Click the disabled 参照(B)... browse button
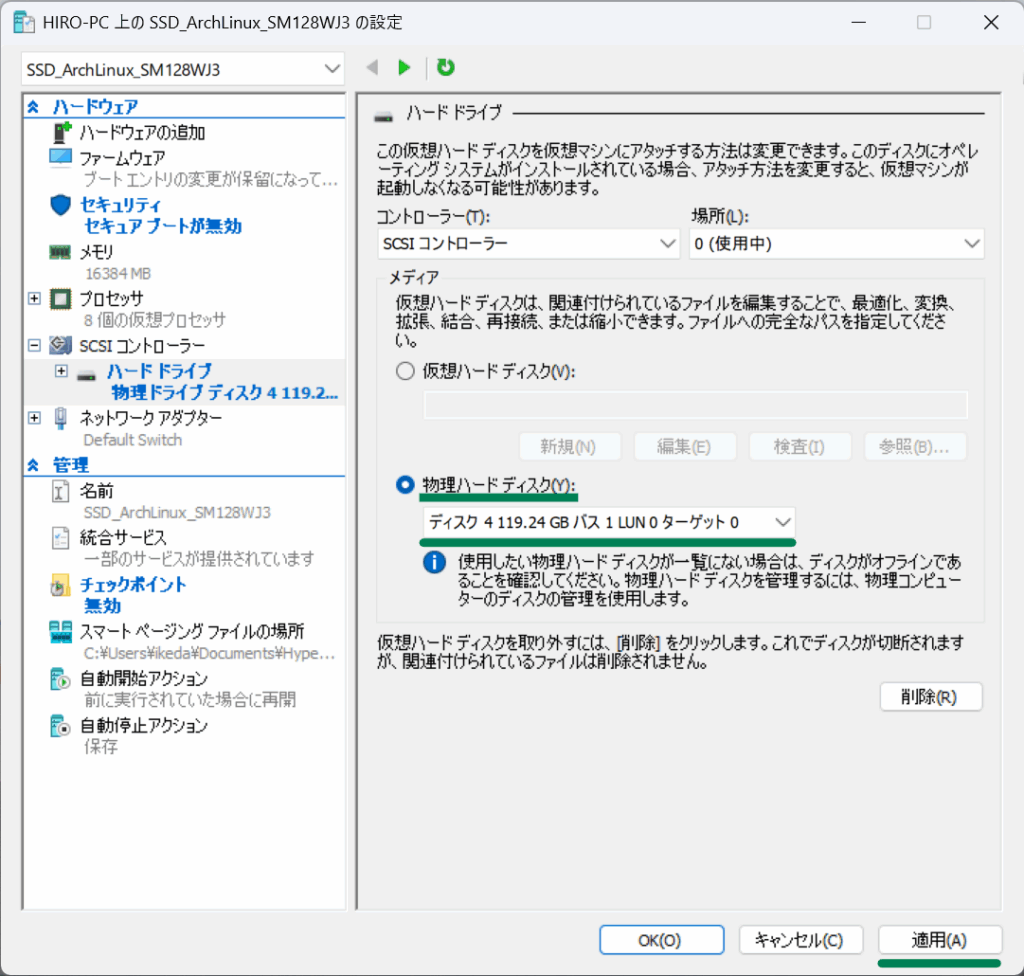Screen dimensions: 1024x976 [915, 447]
